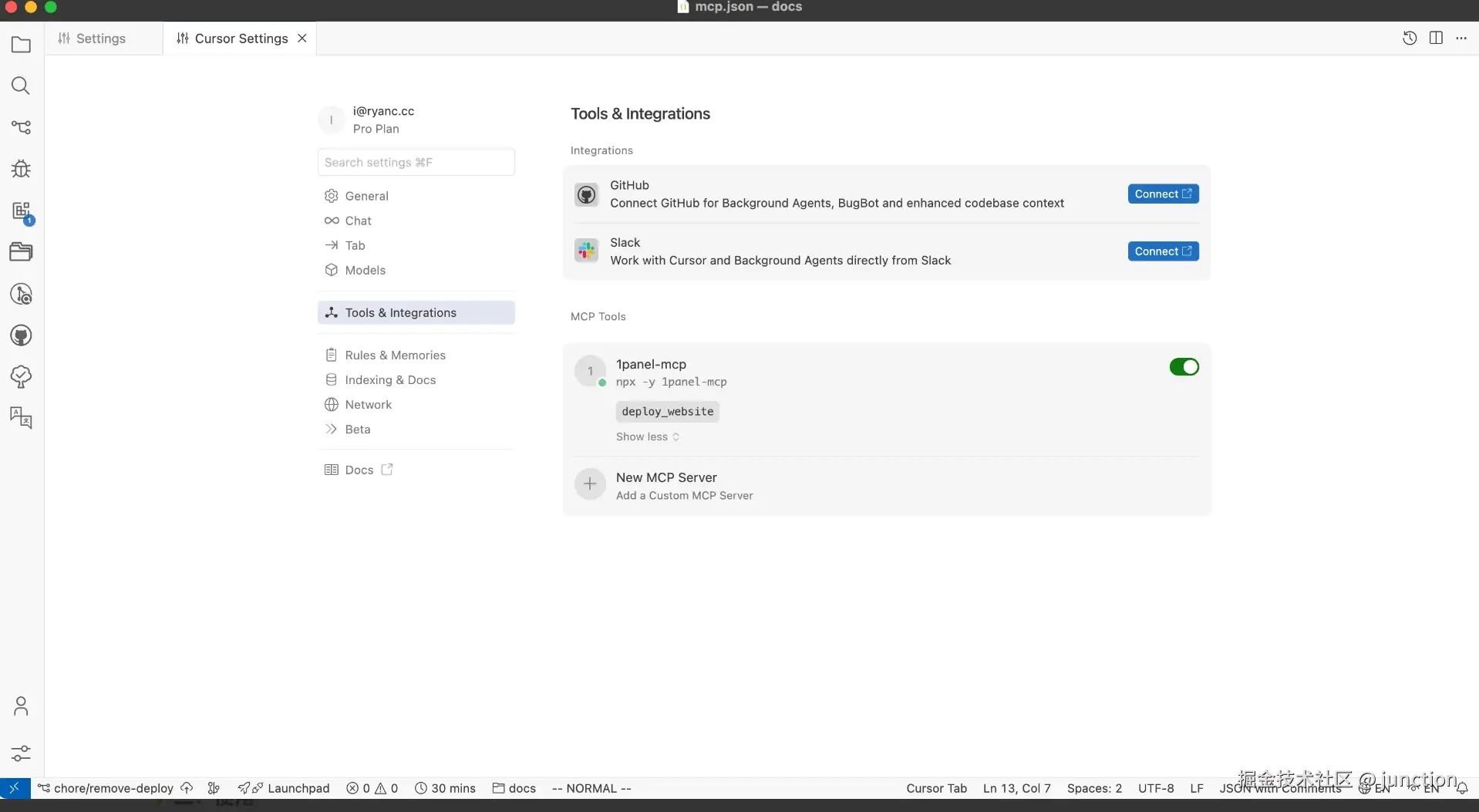Click the notifications bell in status bar
Screen dimensions: 1479x812
click(1461, 788)
